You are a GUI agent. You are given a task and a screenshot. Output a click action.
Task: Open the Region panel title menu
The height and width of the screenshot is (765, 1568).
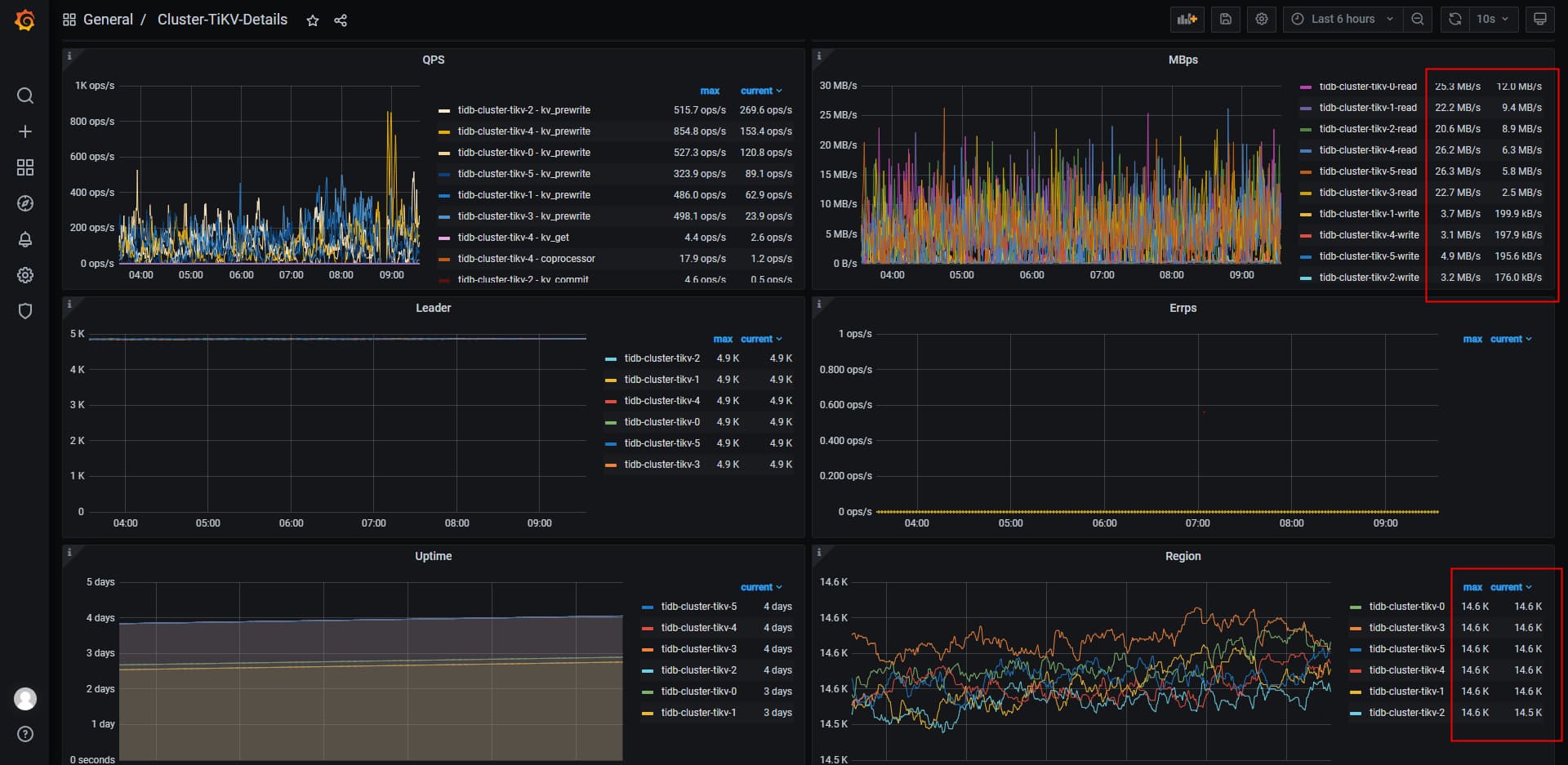(1183, 556)
